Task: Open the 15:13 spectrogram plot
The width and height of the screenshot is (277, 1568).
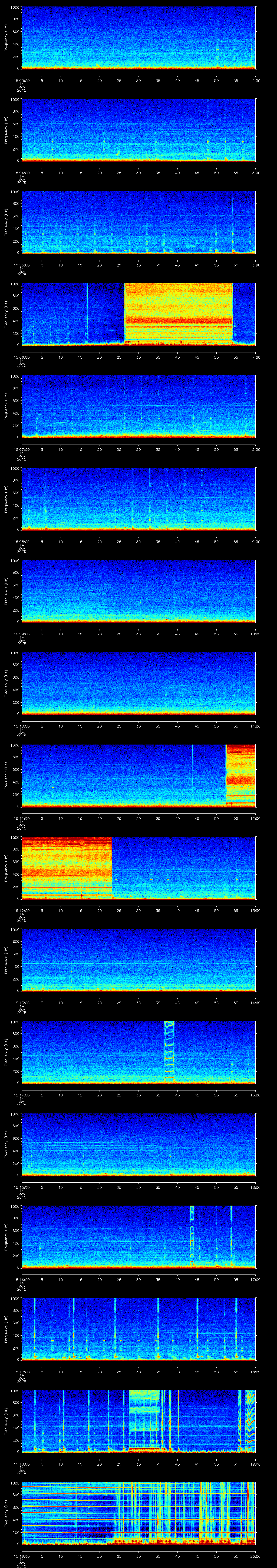Action: [x=138, y=960]
